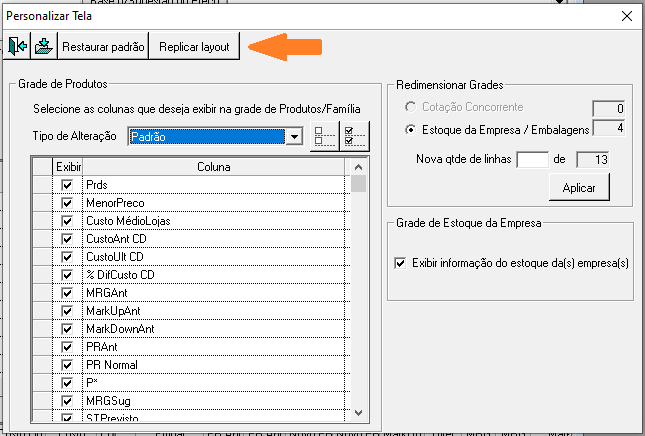Click Replicar layout button

coord(194,46)
